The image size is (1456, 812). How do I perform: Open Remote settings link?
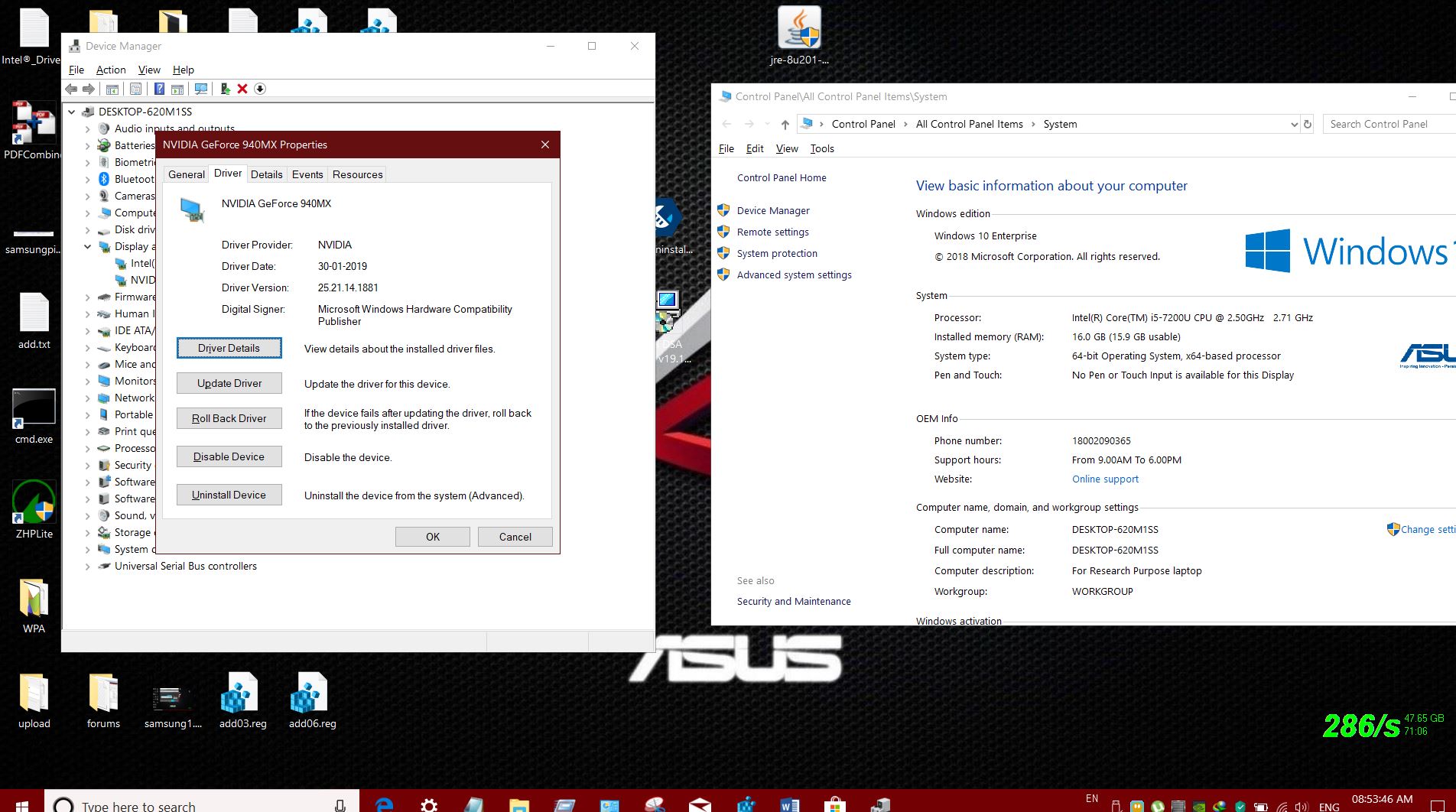772,232
